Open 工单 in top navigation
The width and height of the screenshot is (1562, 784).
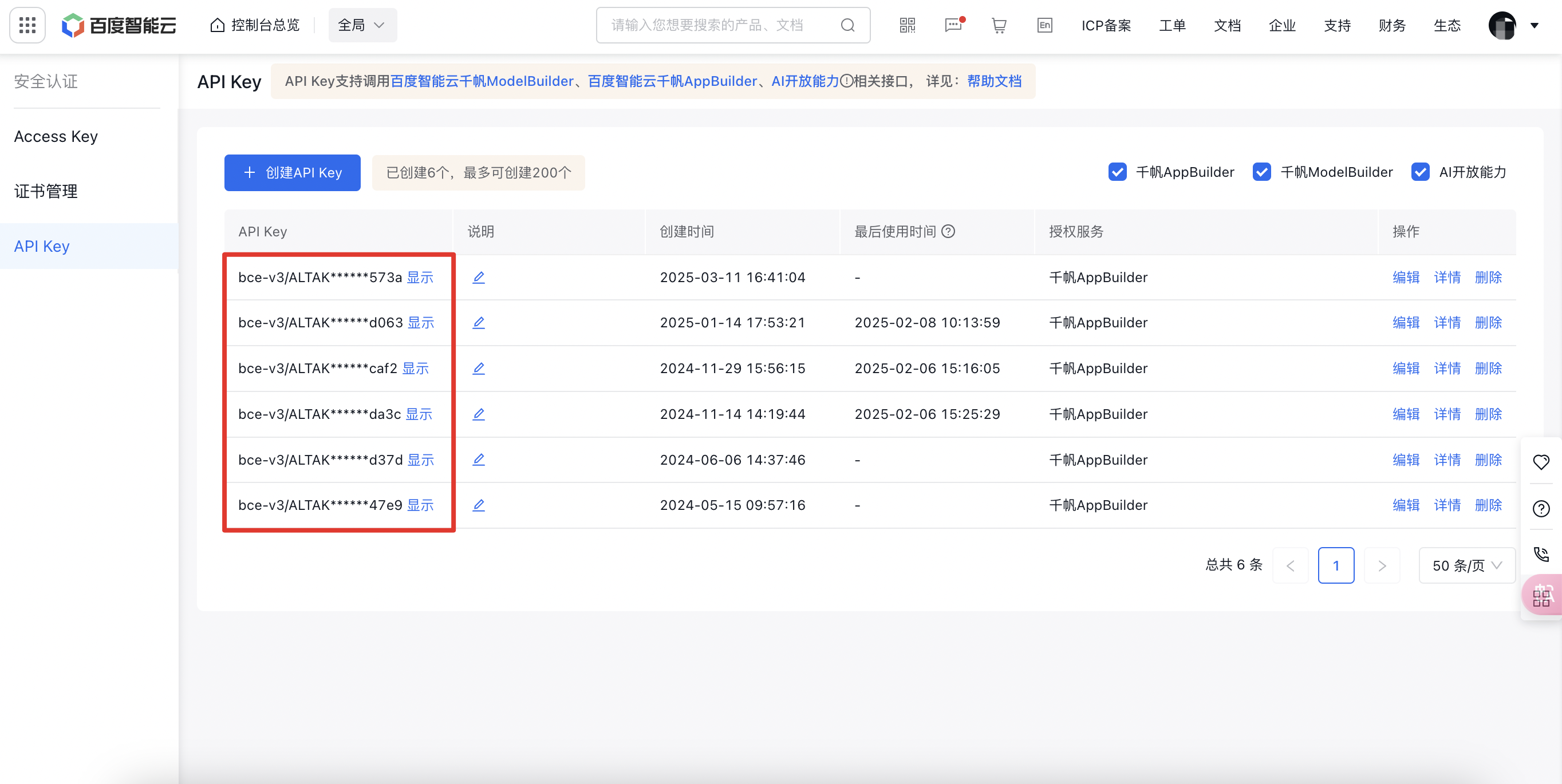(1172, 25)
